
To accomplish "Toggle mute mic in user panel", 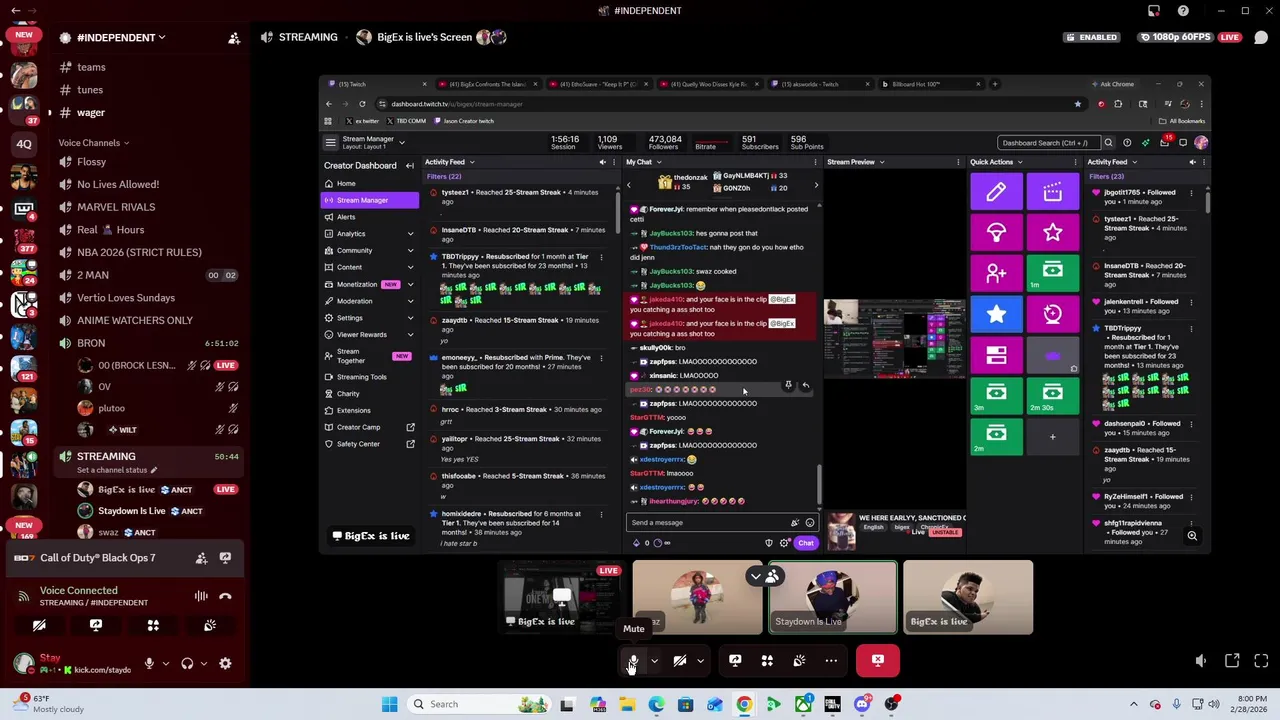I will (x=149, y=663).
